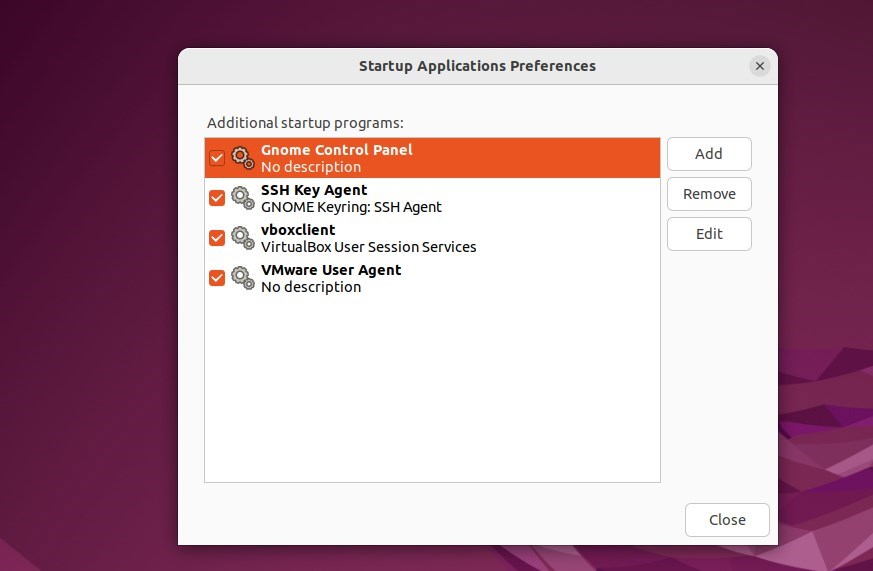The height and width of the screenshot is (571, 873).
Task: Open Edit for the selected program
Action: (x=709, y=234)
